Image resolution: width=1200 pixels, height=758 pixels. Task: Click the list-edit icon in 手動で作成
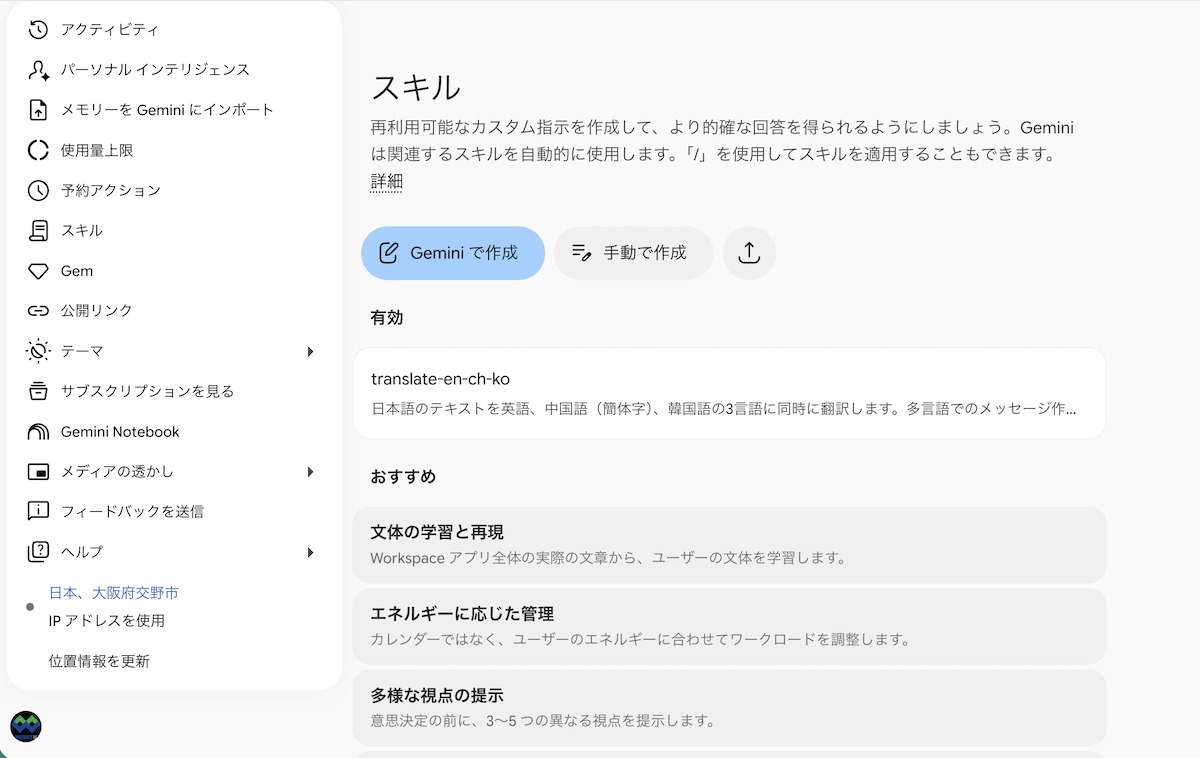point(582,253)
